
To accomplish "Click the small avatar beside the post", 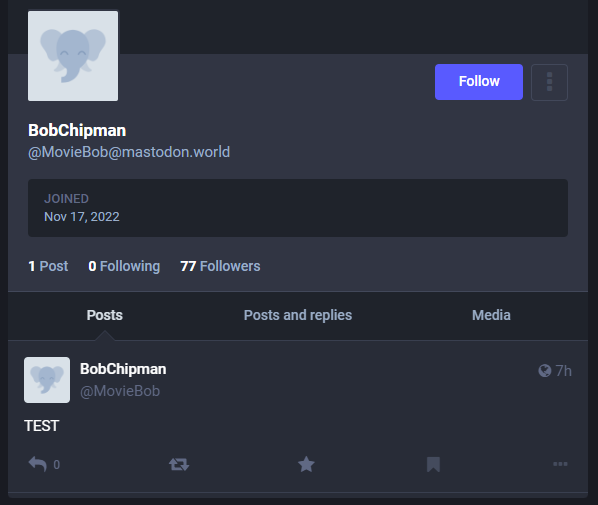I will (x=47, y=380).
